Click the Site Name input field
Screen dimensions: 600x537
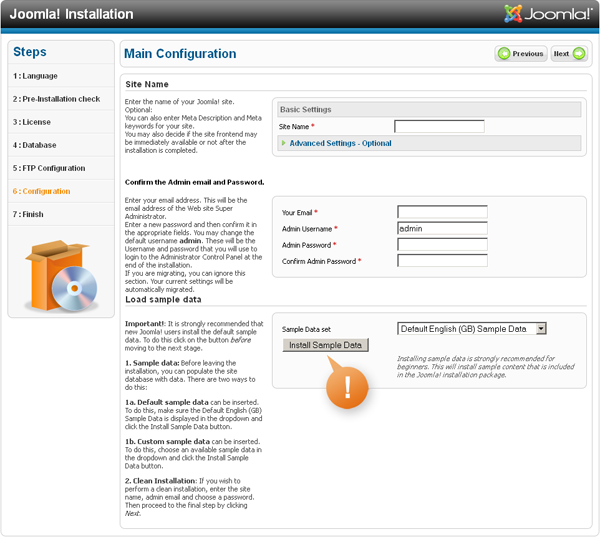click(439, 126)
